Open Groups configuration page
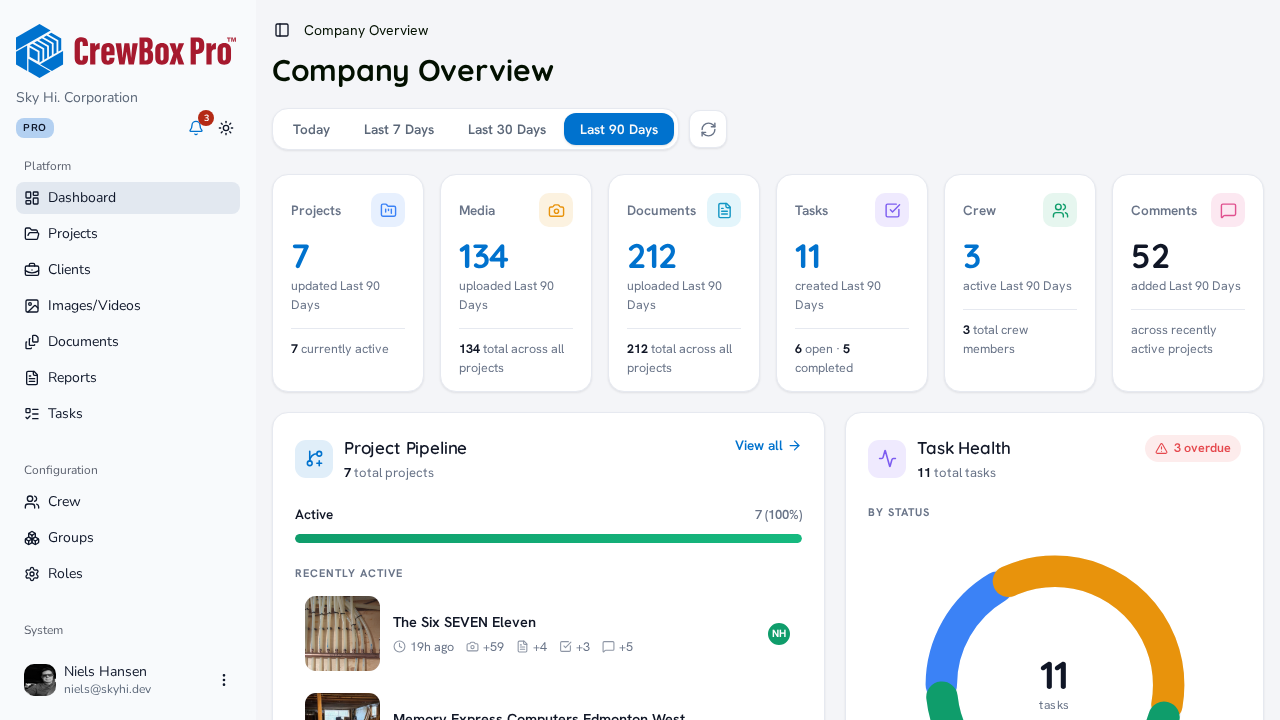The width and height of the screenshot is (1280, 720). click(x=128, y=538)
